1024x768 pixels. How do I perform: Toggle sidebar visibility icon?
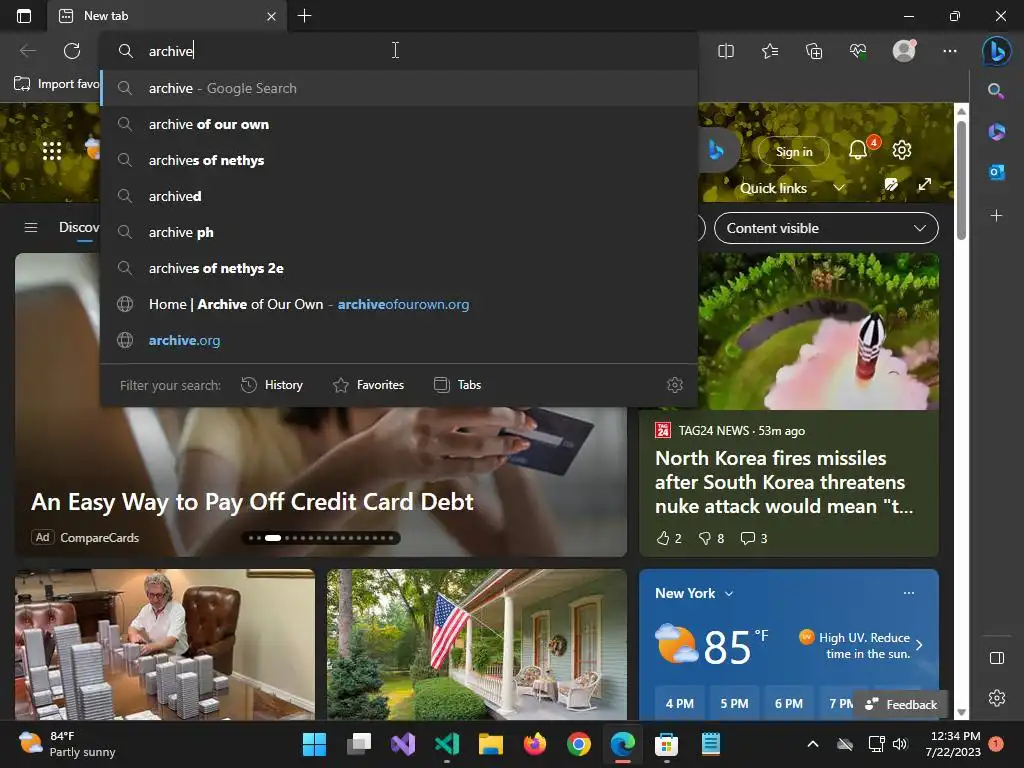pos(997,658)
